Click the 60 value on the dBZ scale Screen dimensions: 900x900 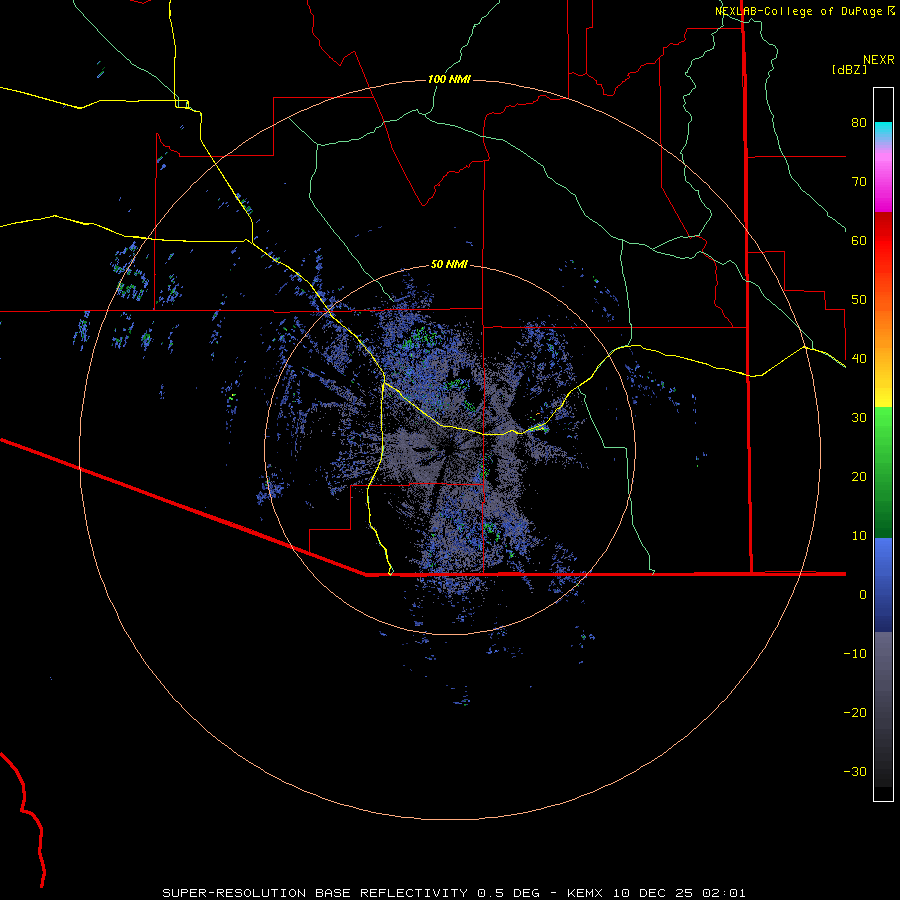click(859, 240)
